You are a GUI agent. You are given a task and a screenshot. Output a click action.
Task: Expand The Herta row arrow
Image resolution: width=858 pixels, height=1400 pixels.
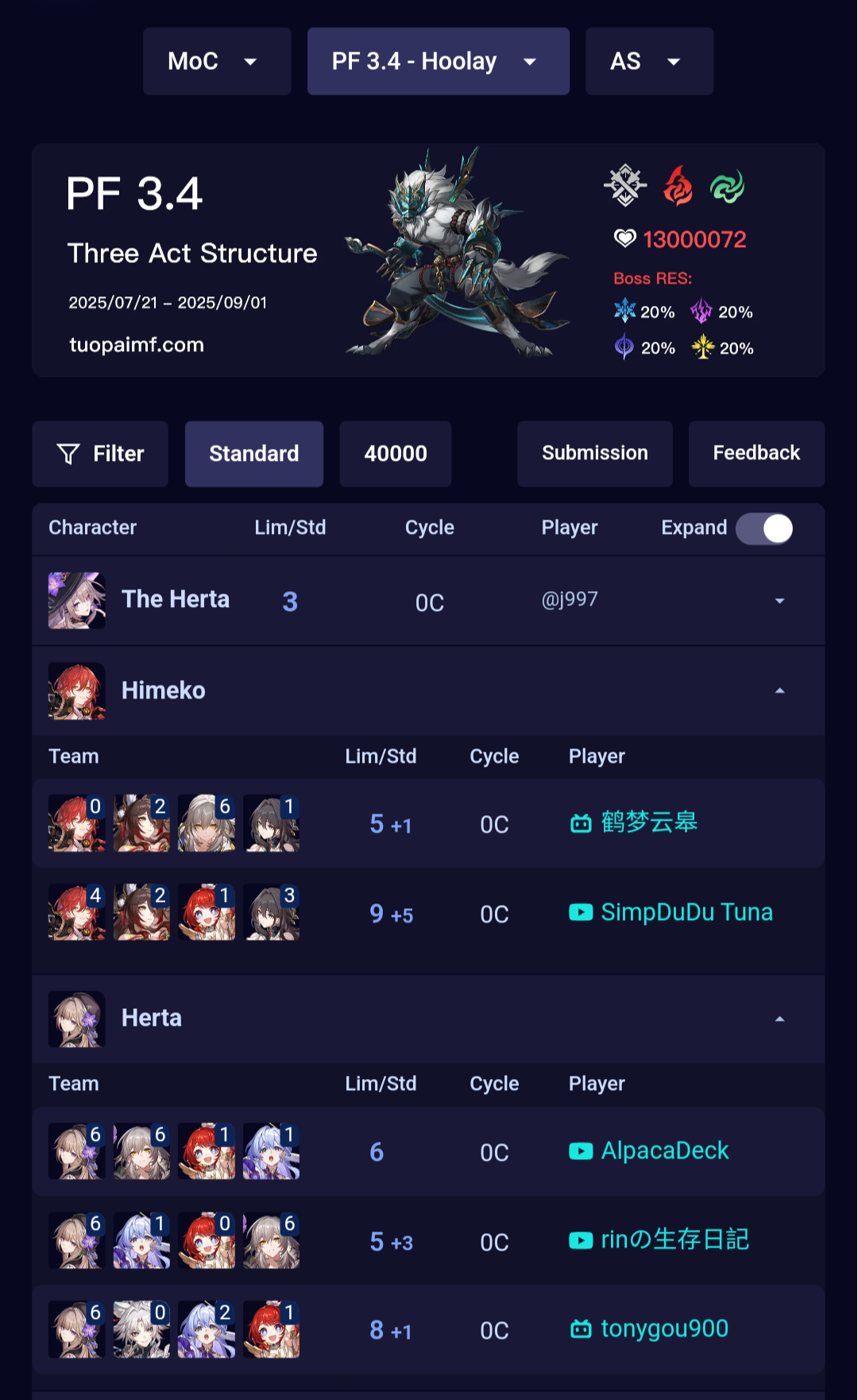point(780,601)
